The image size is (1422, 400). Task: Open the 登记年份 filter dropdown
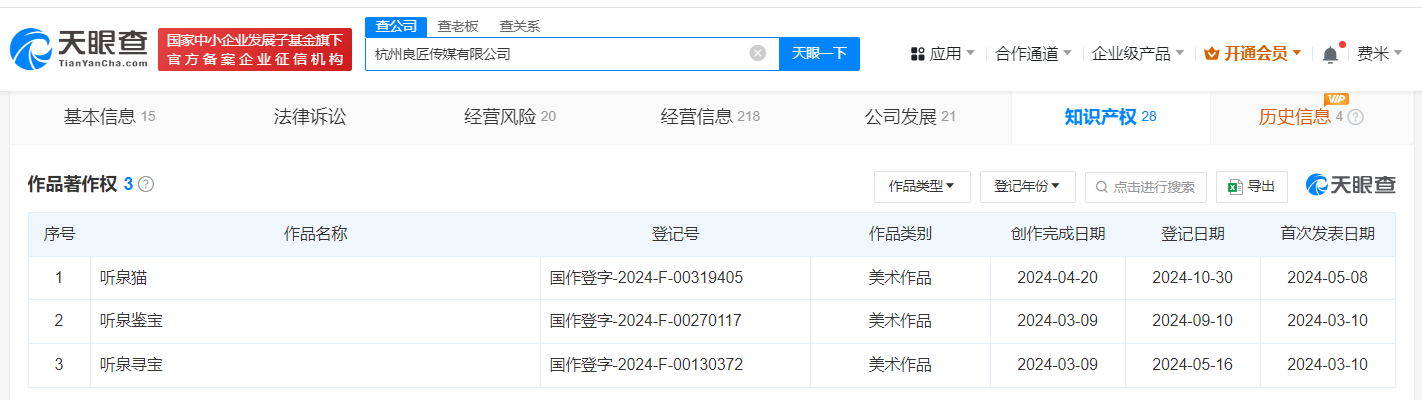click(x=1027, y=187)
